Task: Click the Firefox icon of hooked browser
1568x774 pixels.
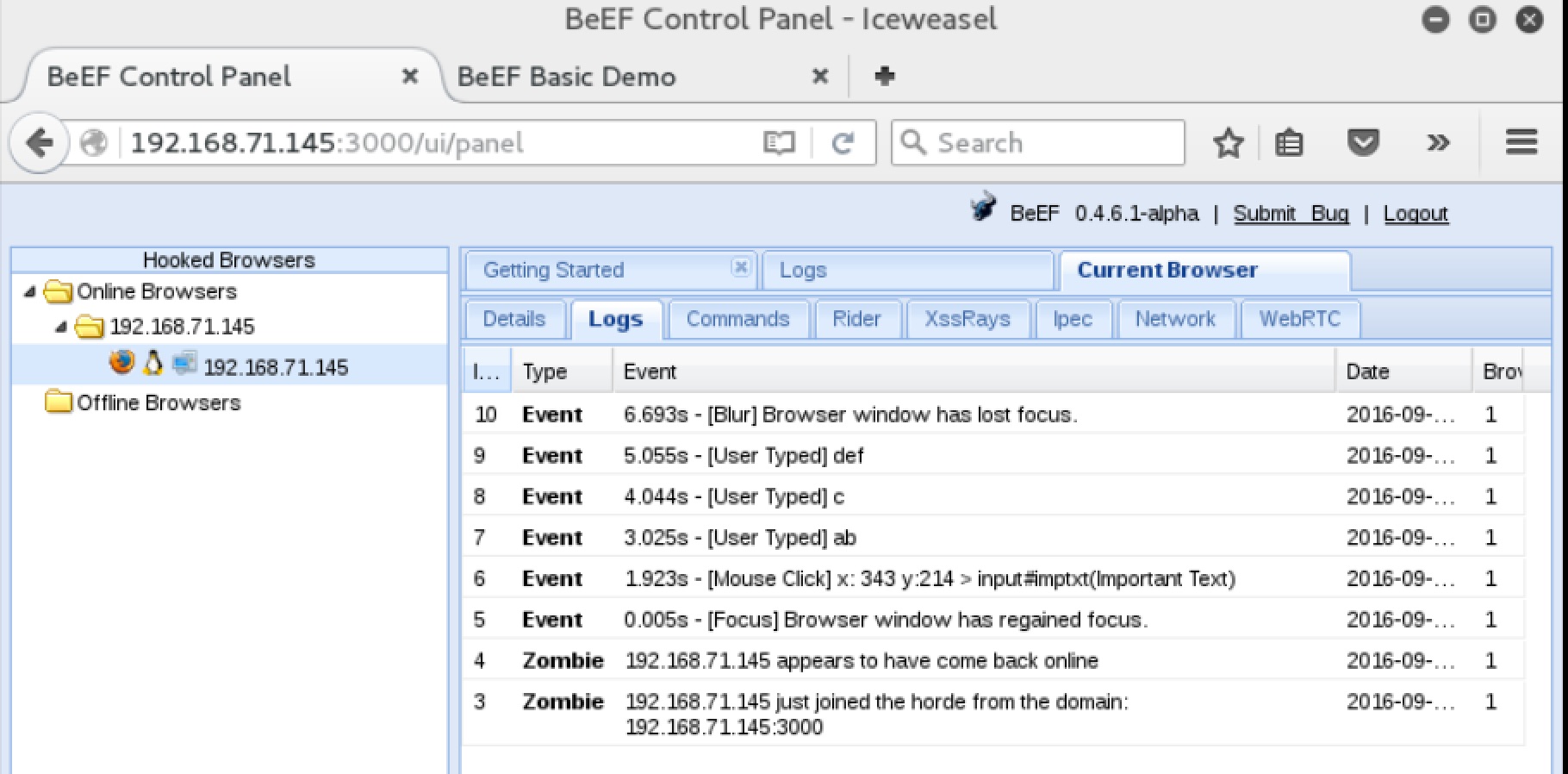Action: [121, 362]
